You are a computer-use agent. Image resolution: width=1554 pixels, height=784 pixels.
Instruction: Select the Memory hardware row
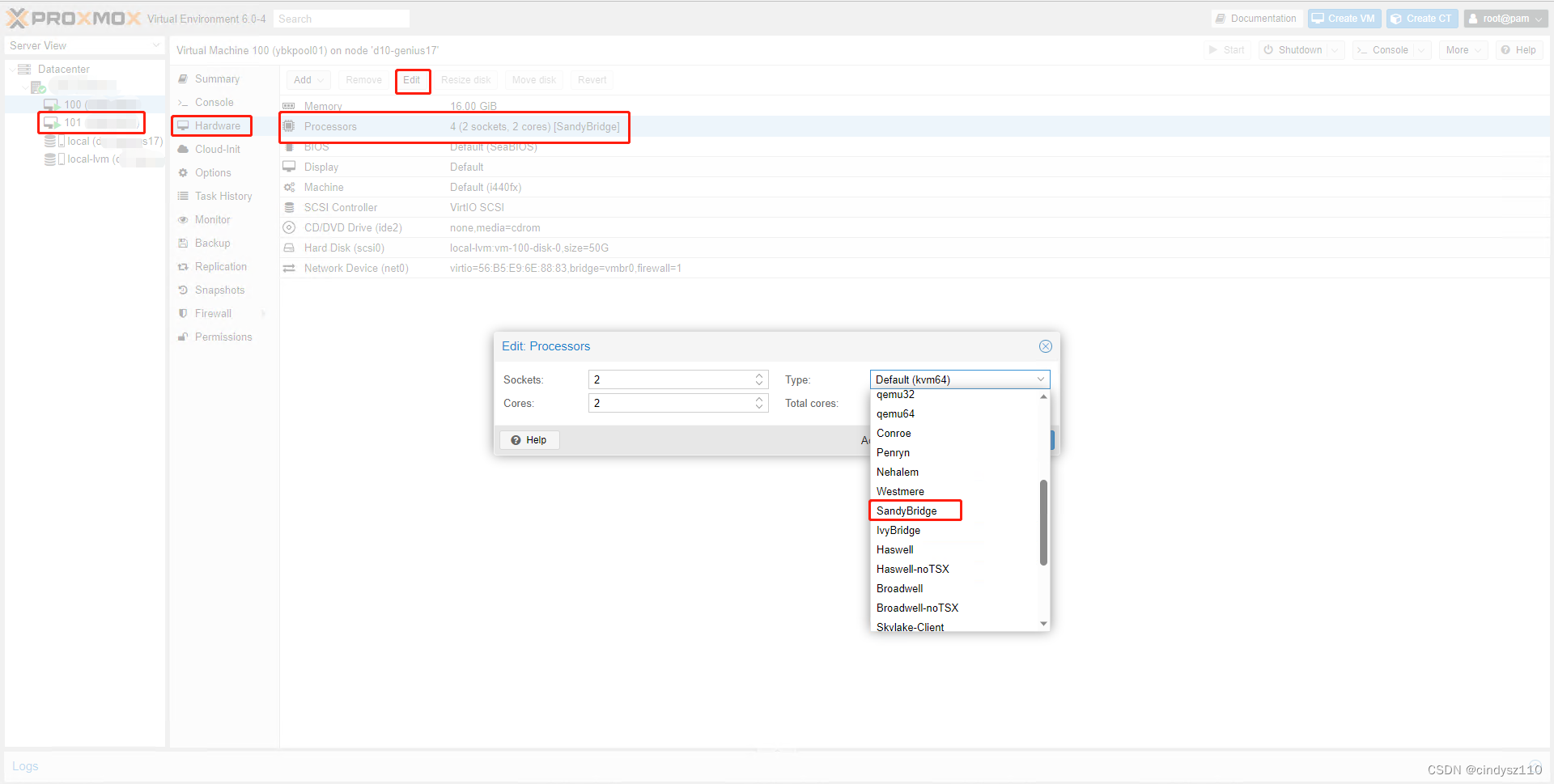pos(915,106)
